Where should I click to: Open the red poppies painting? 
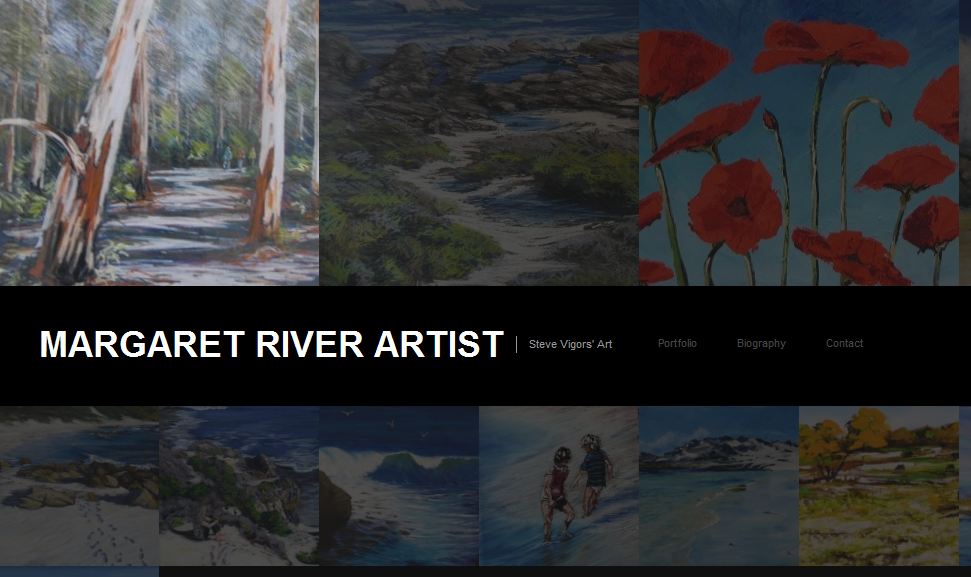point(799,142)
